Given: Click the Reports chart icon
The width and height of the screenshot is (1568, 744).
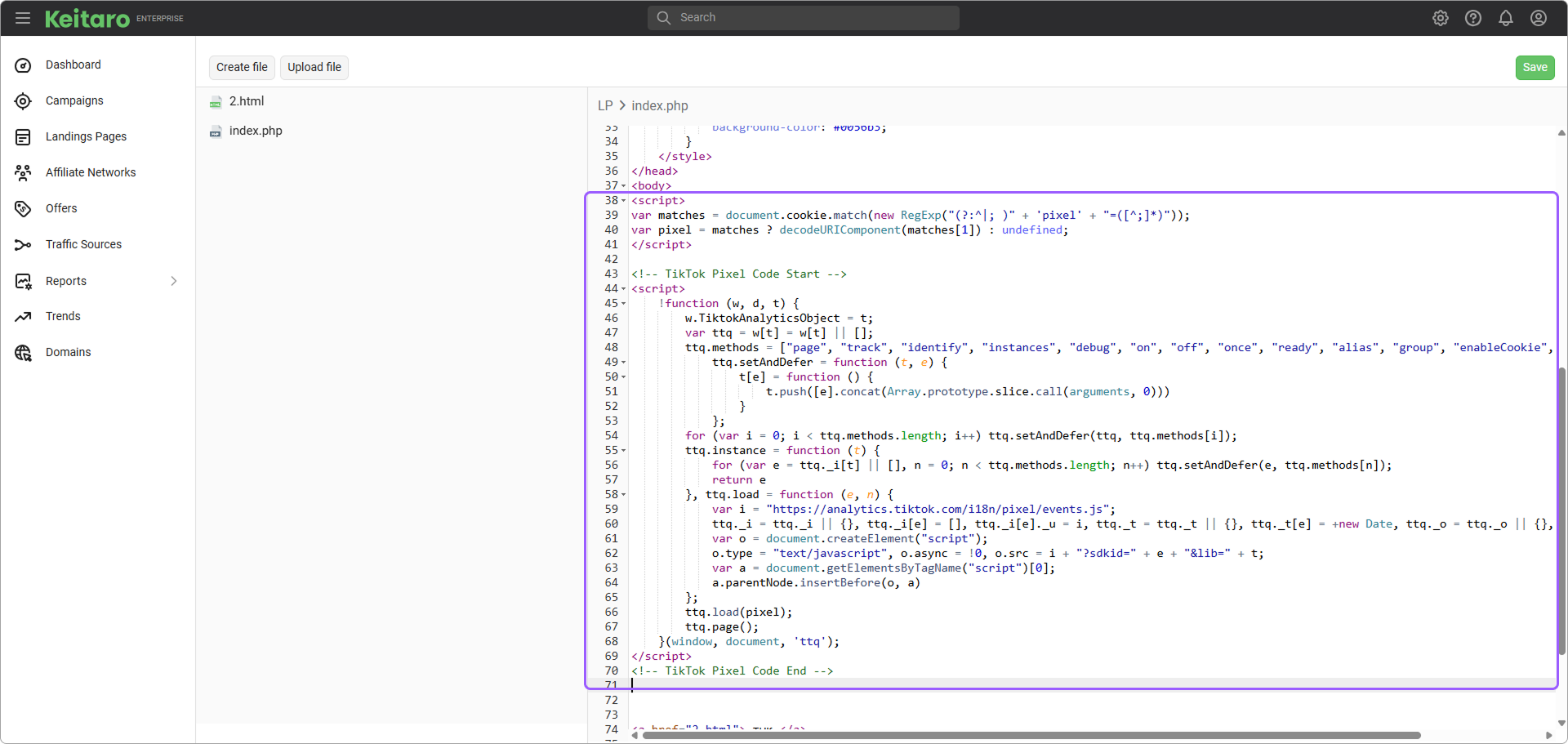Looking at the screenshot, I should [23, 282].
